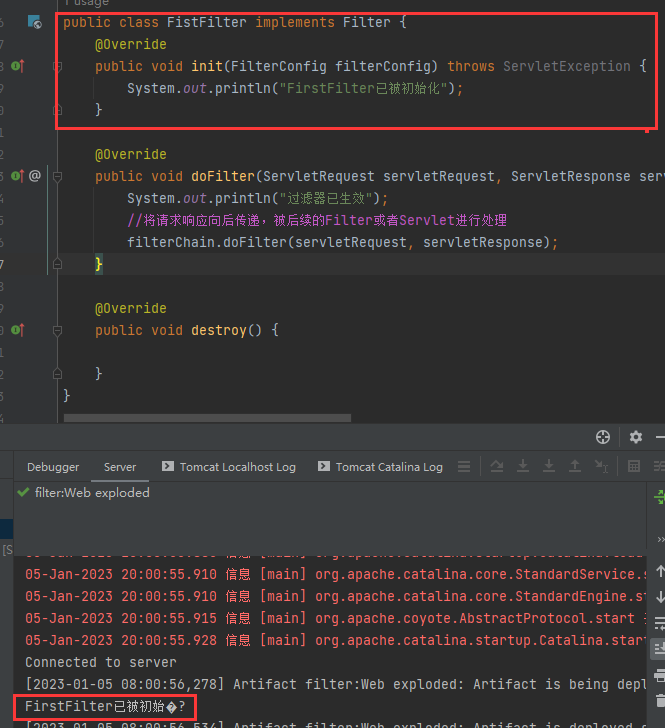Collapse the init method code block
Image resolution: width=665 pixels, height=728 pixels.
(x=58, y=66)
